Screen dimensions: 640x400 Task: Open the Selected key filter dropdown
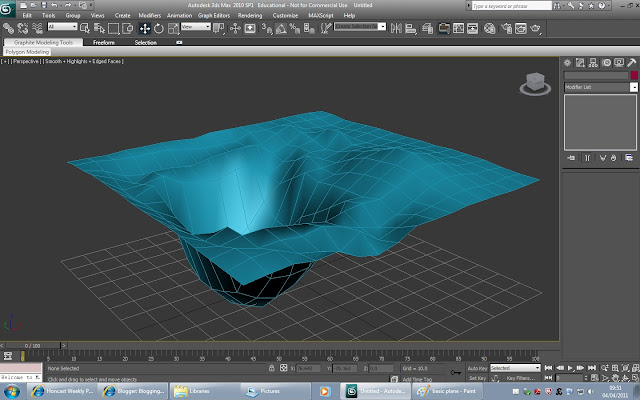tap(515, 368)
